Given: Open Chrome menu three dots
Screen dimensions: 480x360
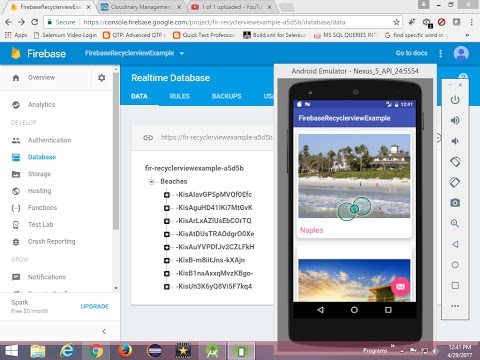Looking at the screenshot, I should pyautogui.click(x=472, y=22).
